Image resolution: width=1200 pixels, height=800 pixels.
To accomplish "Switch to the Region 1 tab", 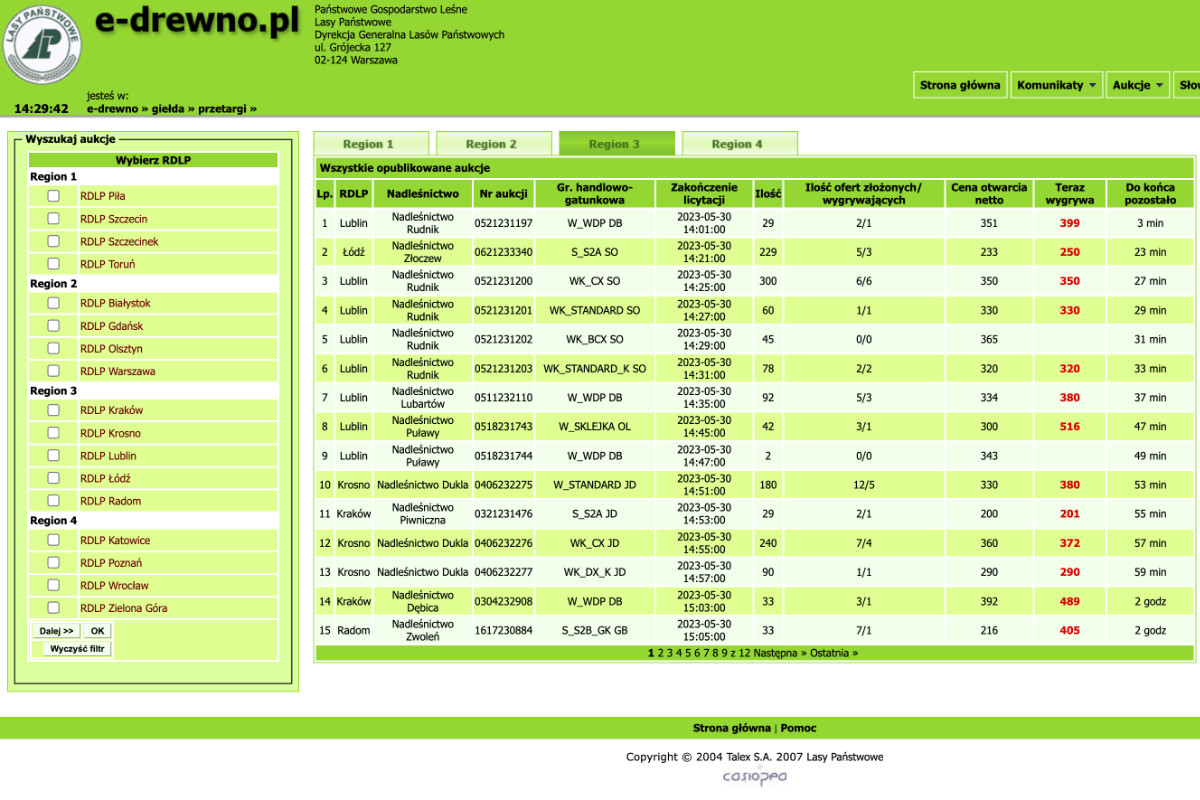I will 369,144.
